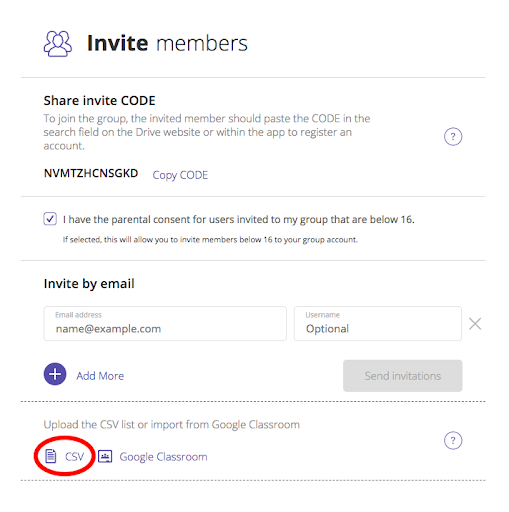The image size is (509, 512).
Task: Click the CSV document icon
Action: click(51, 456)
